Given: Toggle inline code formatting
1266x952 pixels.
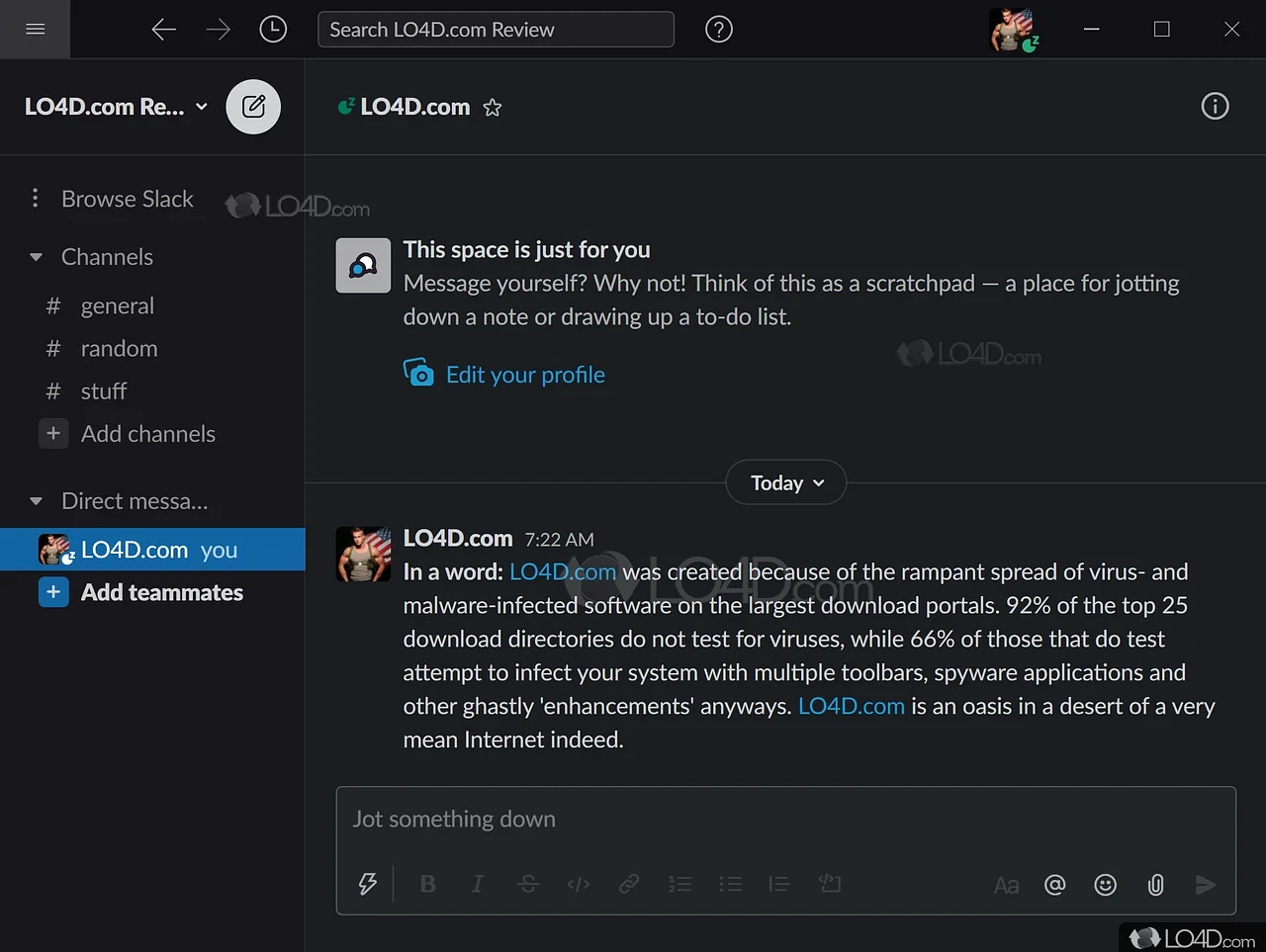Looking at the screenshot, I should tap(579, 884).
